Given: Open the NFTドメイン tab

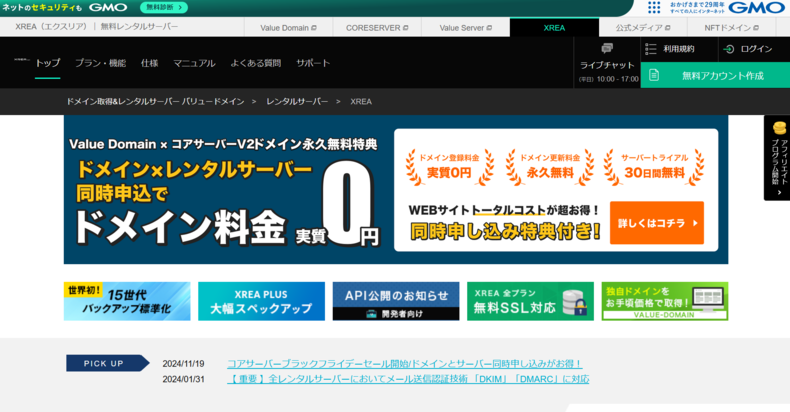Looking at the screenshot, I should (732, 28).
